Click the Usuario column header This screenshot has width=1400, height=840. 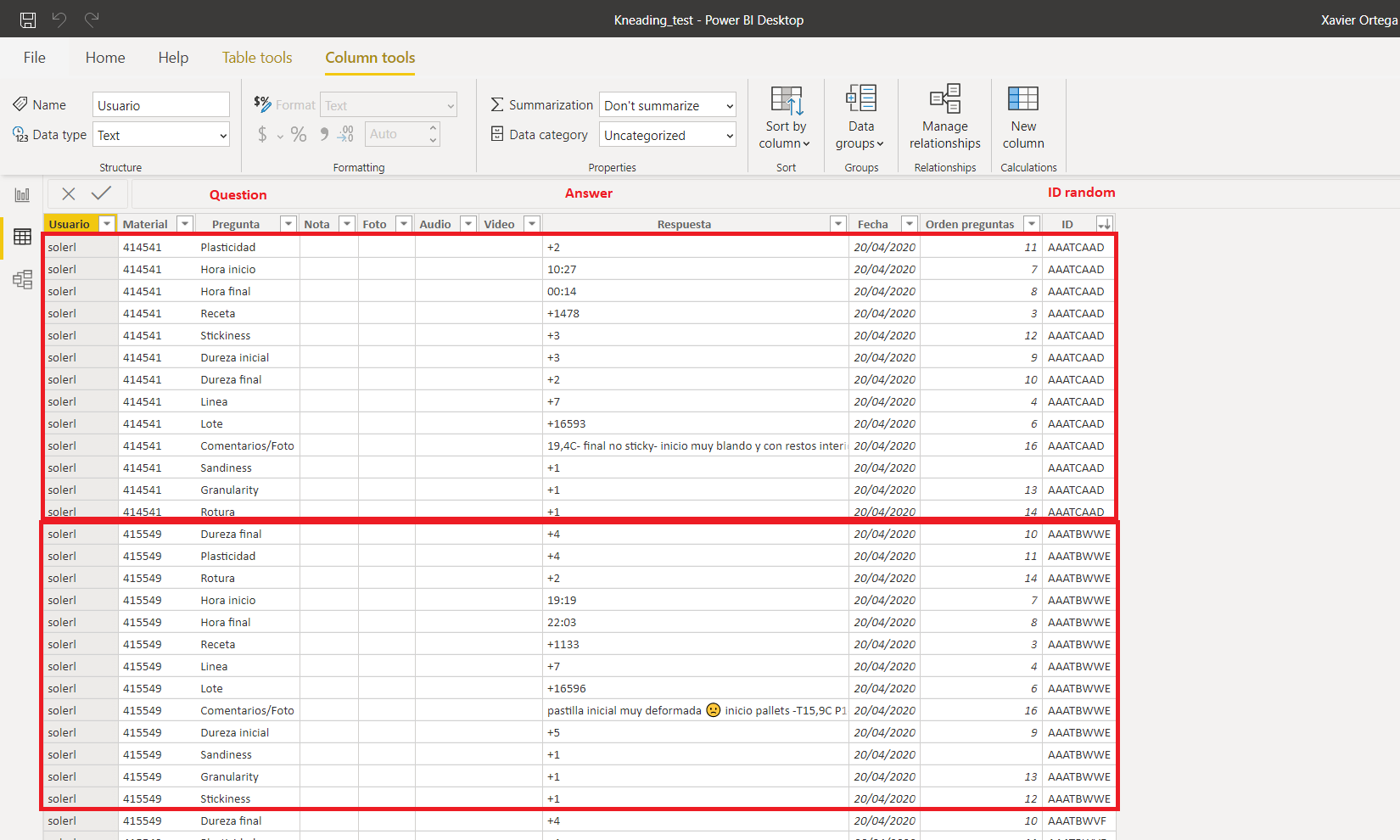[x=70, y=224]
